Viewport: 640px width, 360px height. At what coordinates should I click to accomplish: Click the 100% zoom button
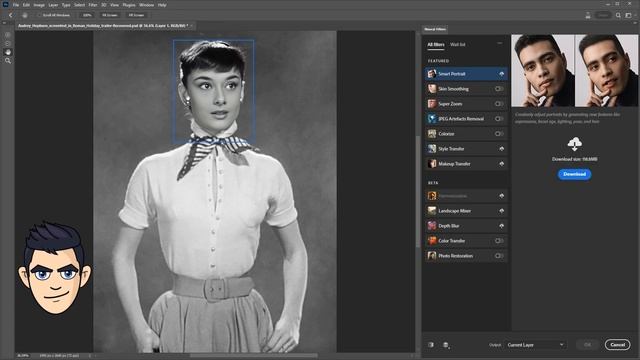point(87,15)
